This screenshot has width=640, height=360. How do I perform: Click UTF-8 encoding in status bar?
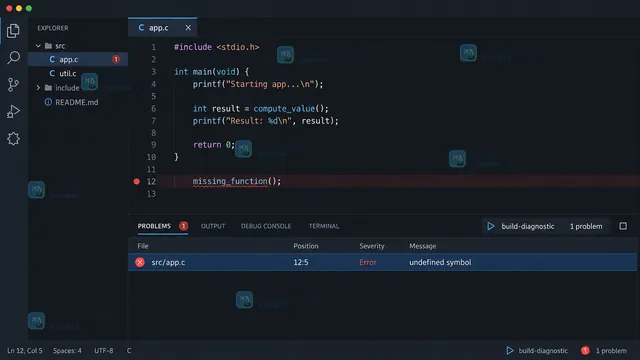click(104, 351)
